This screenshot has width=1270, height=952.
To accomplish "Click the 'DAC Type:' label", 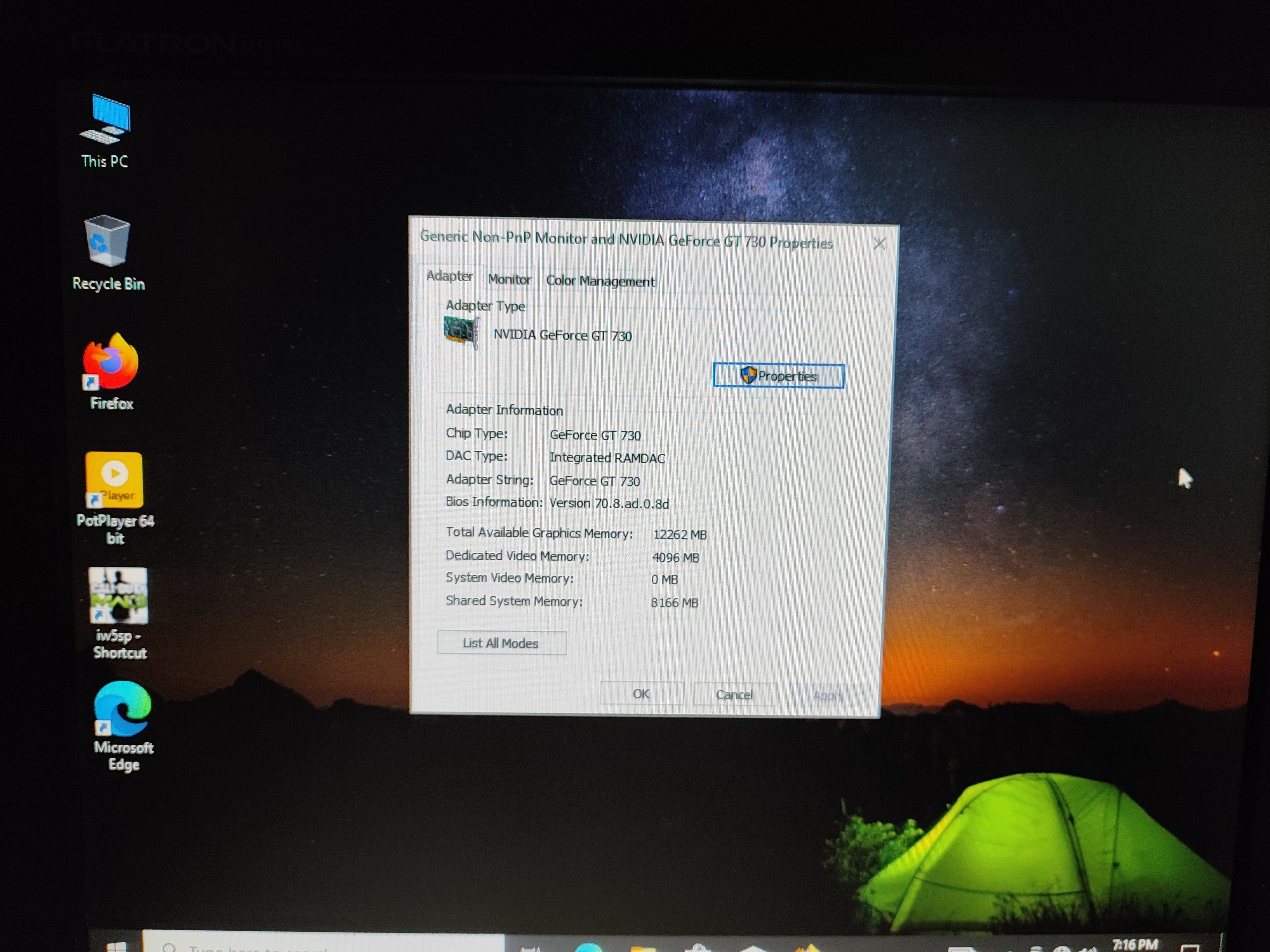I will pos(477,456).
